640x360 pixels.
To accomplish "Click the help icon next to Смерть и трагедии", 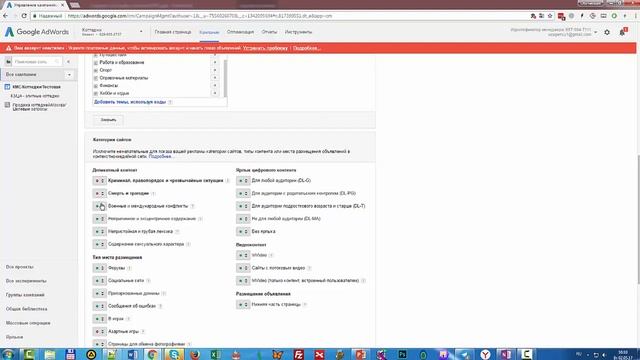I will [x=153, y=193].
